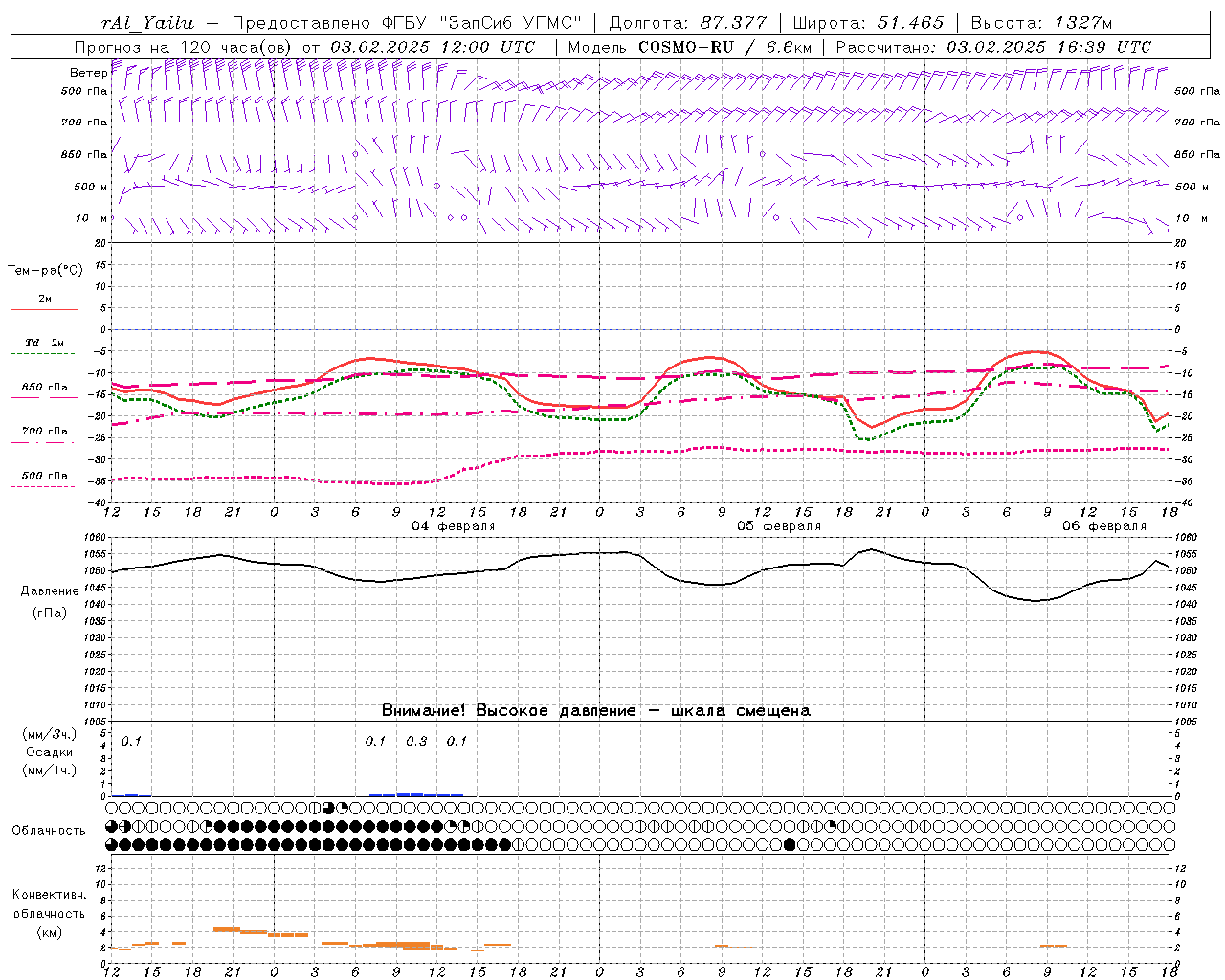Select the Высота: 1327м header entry
1225x980 pixels.
pos(1041,23)
